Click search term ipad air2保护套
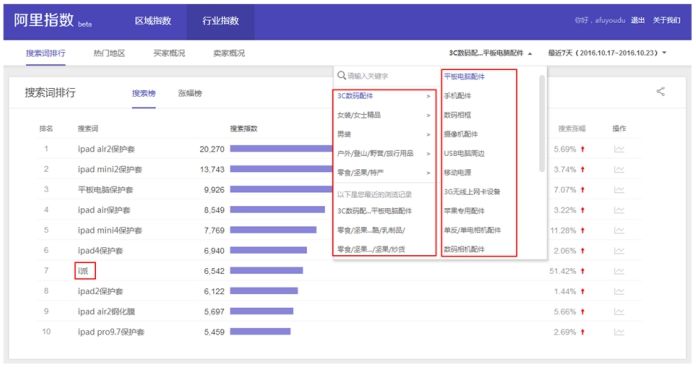 click(106, 149)
